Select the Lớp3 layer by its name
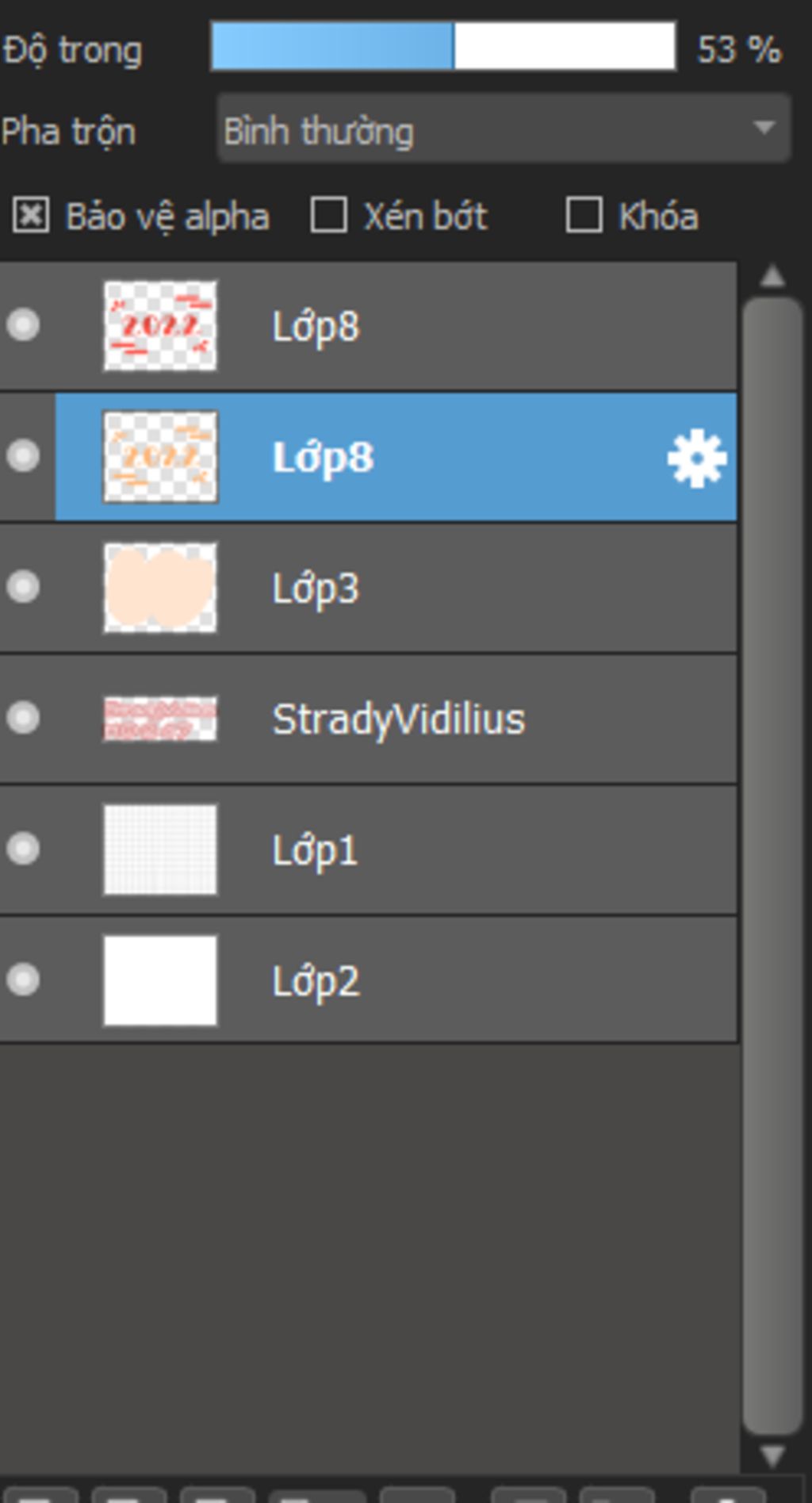812x1503 pixels. pyautogui.click(x=316, y=589)
